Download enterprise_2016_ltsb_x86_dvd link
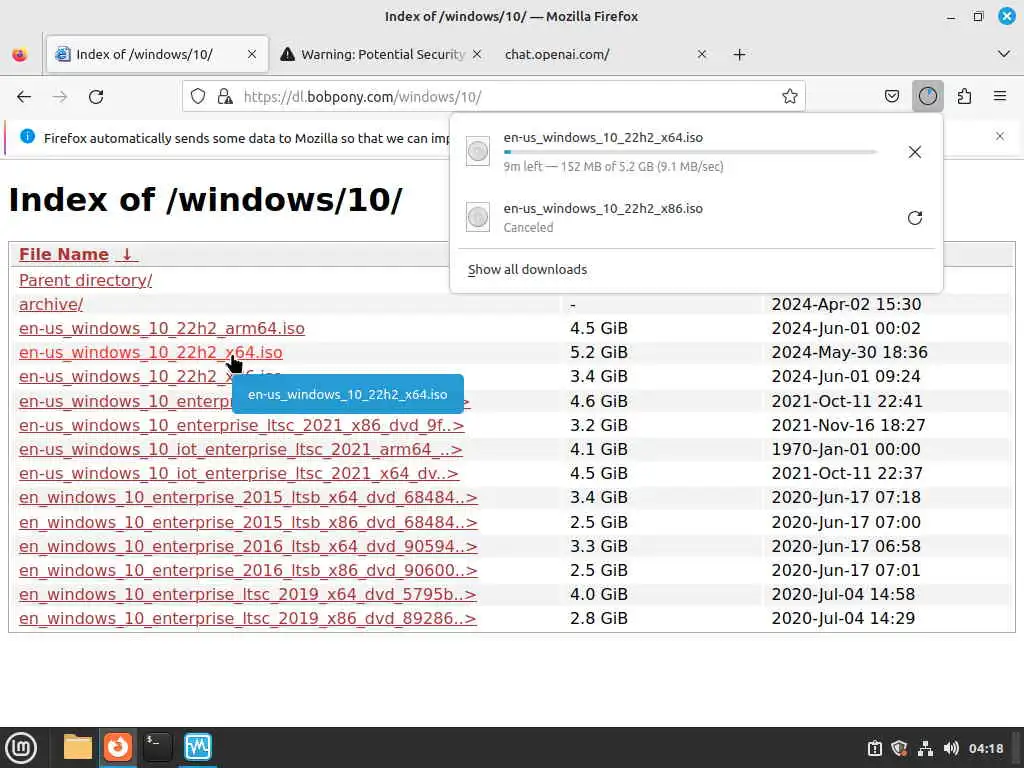 (x=248, y=571)
